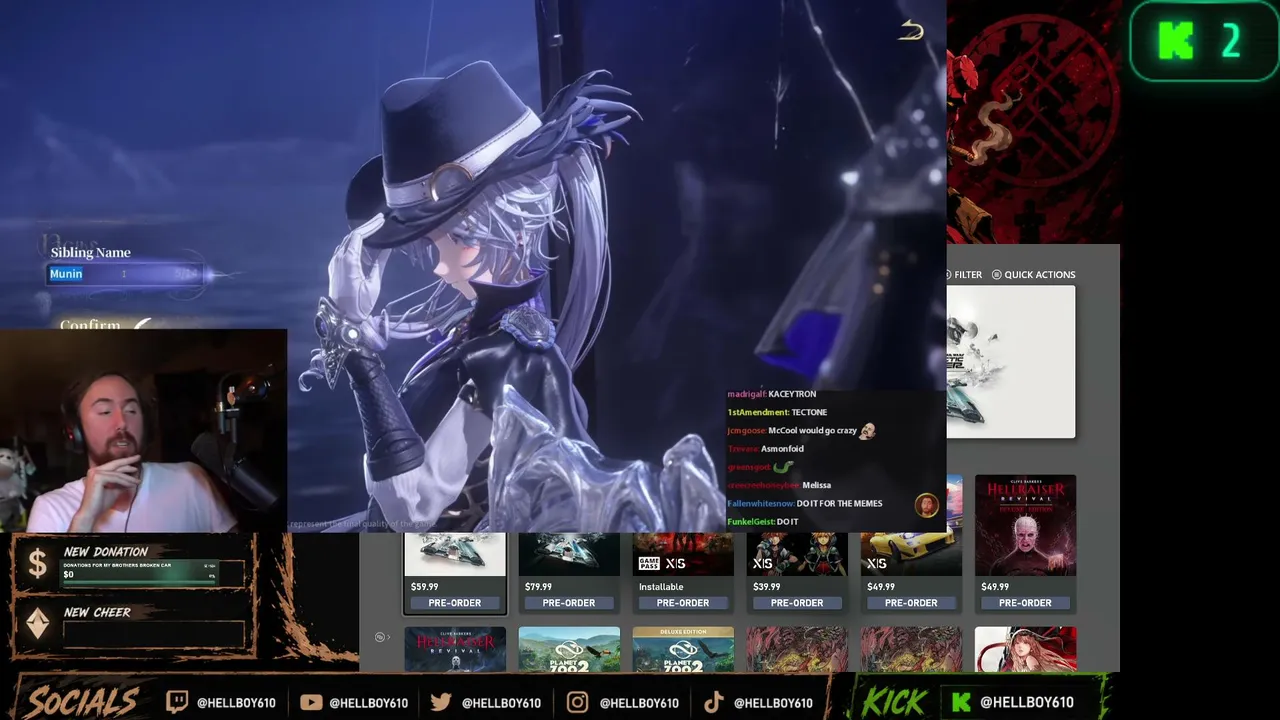Click the @HELLBOY610 TikTok handle text
Image resolution: width=1280 pixels, height=720 pixels.
[773, 703]
